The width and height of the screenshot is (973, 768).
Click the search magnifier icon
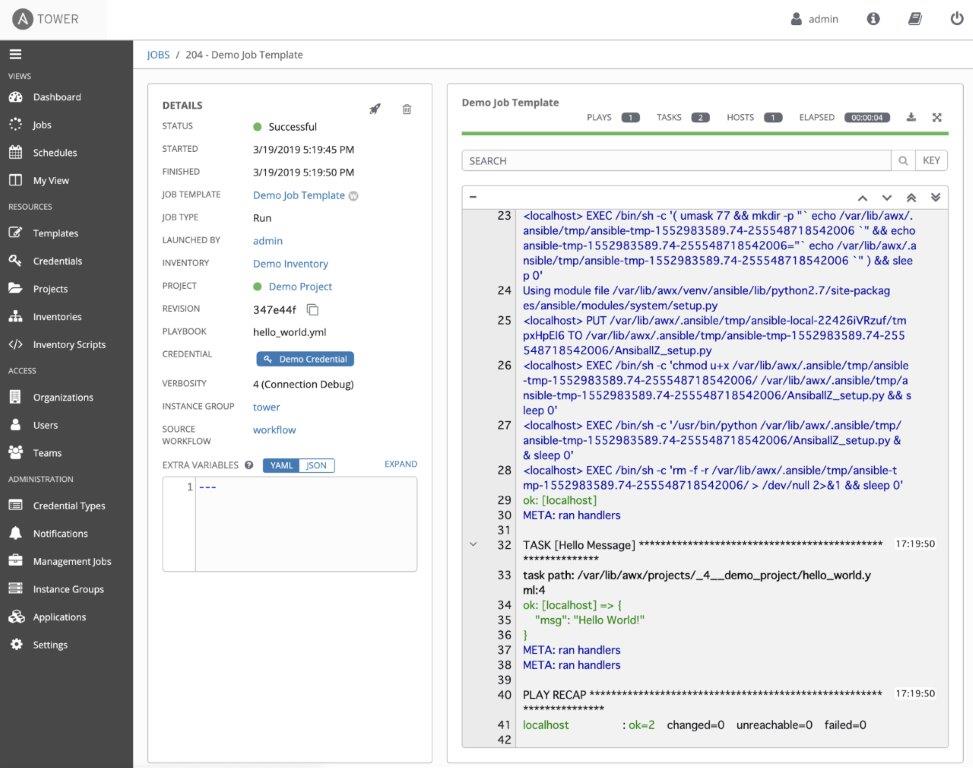[x=903, y=161]
